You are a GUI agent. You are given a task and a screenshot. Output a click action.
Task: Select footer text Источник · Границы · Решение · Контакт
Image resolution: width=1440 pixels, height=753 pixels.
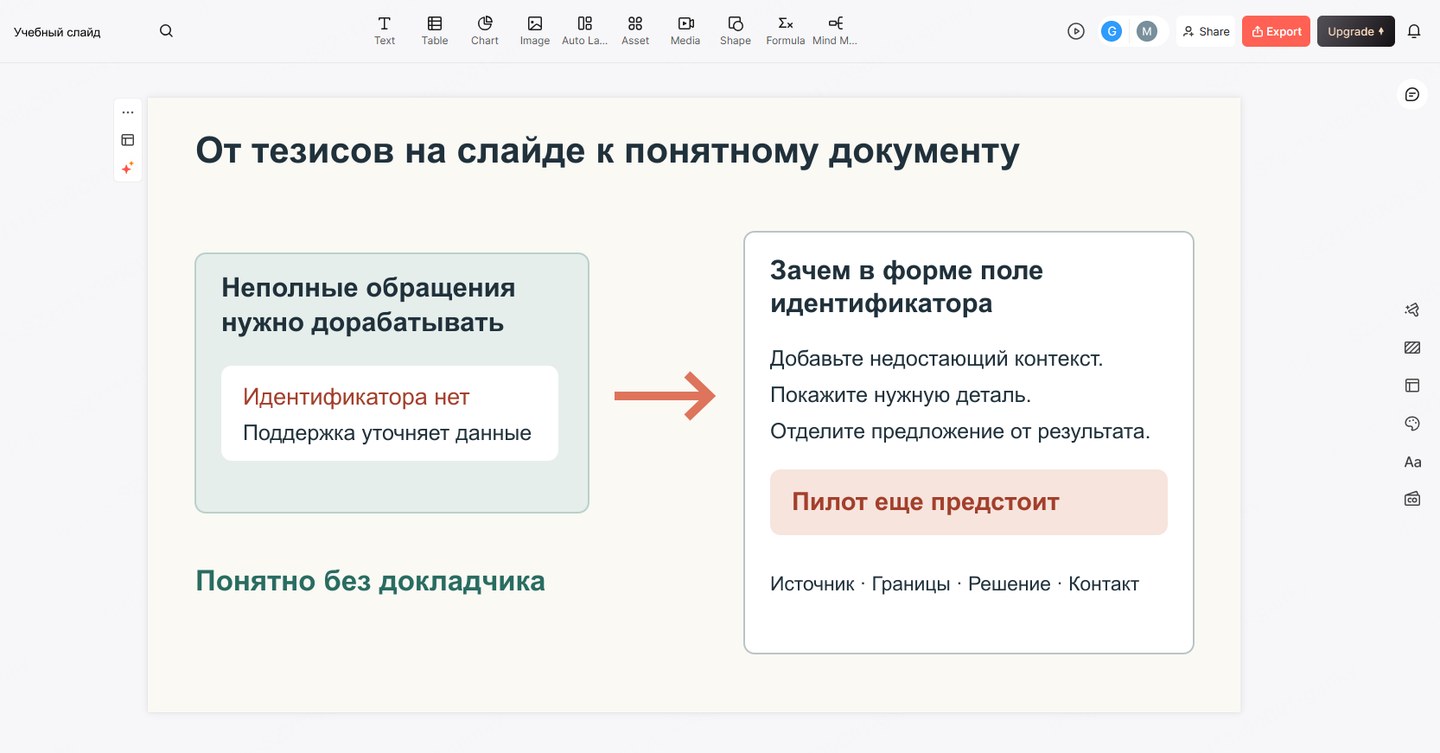(x=954, y=584)
